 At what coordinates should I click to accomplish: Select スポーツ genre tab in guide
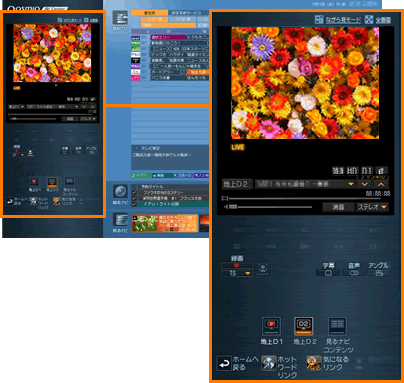[183, 175]
